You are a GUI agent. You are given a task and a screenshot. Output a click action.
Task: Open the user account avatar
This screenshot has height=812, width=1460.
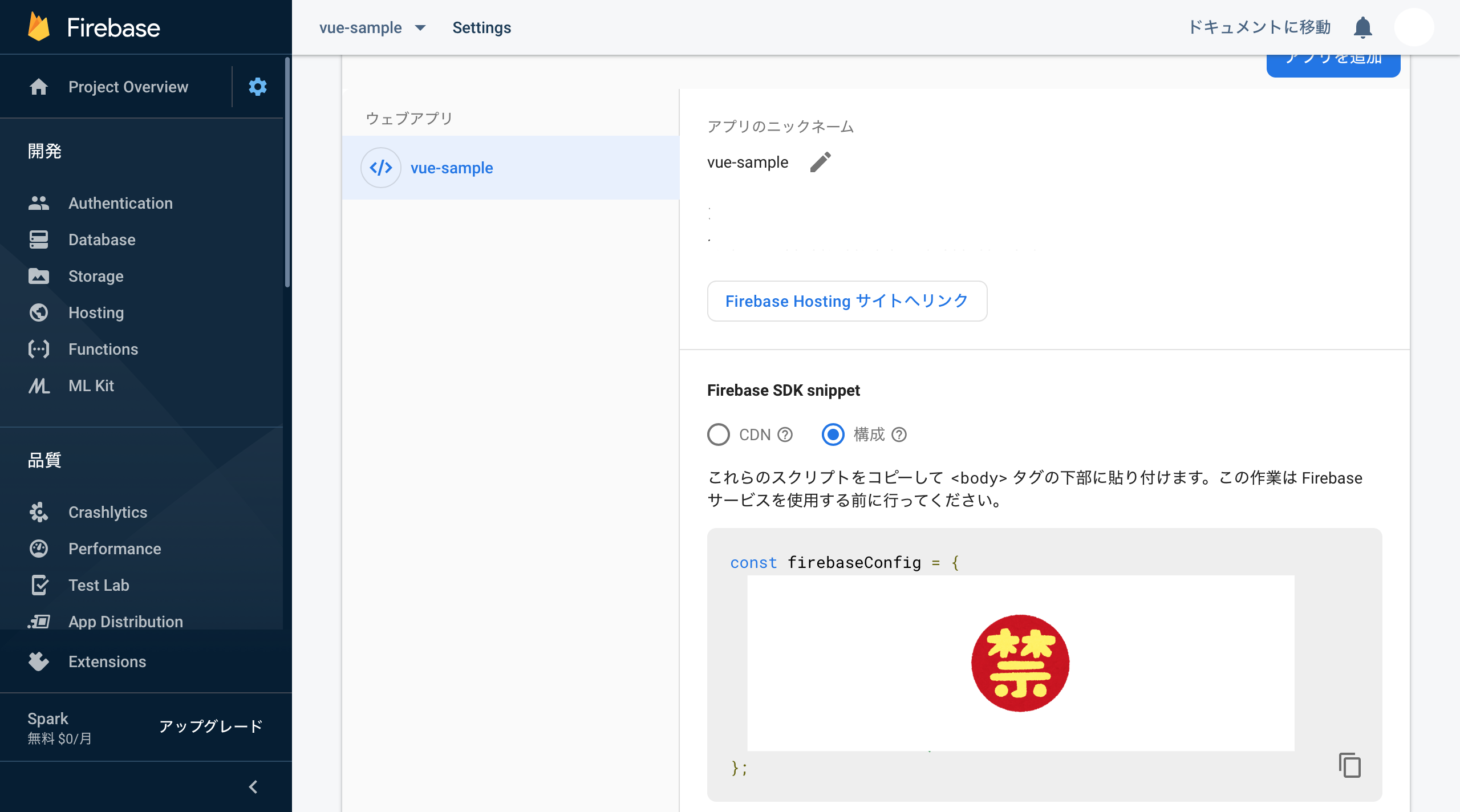point(1414,27)
